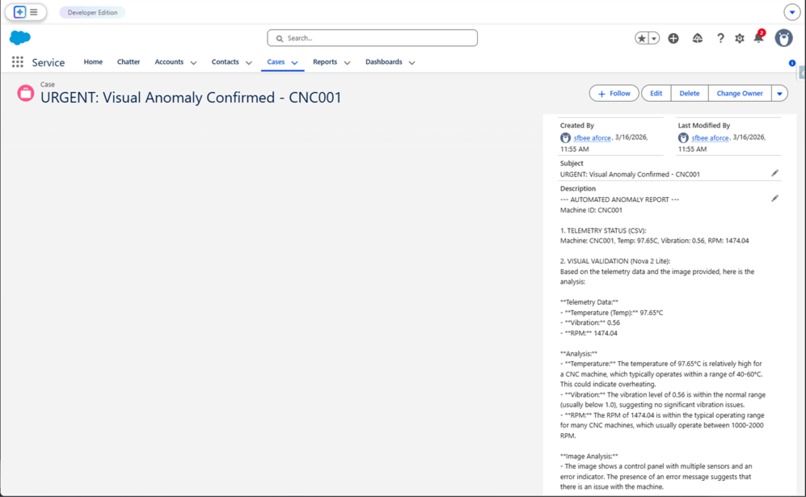Click the case title heading text

coord(191,97)
